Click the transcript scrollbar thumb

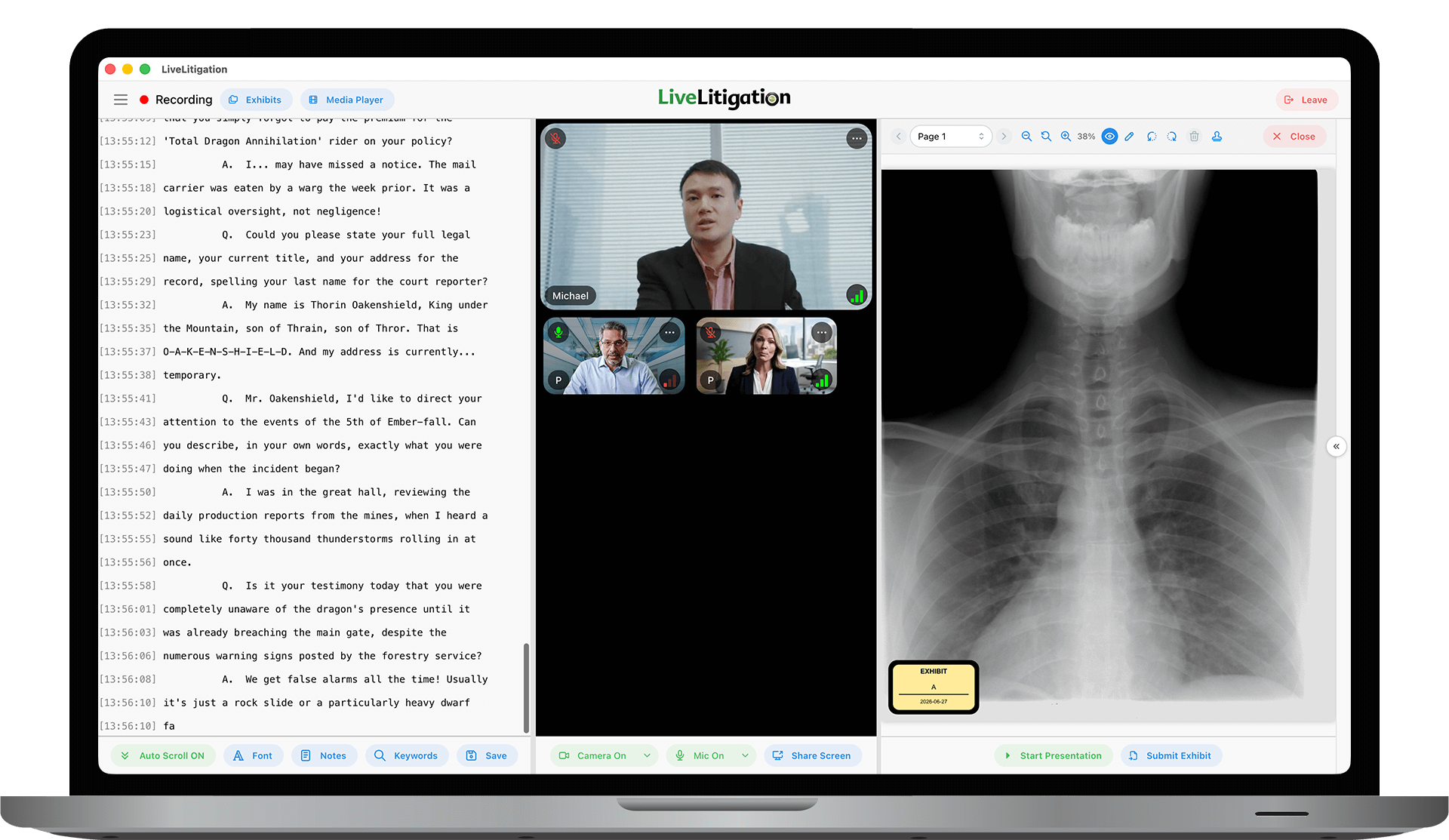pyautogui.click(x=526, y=687)
